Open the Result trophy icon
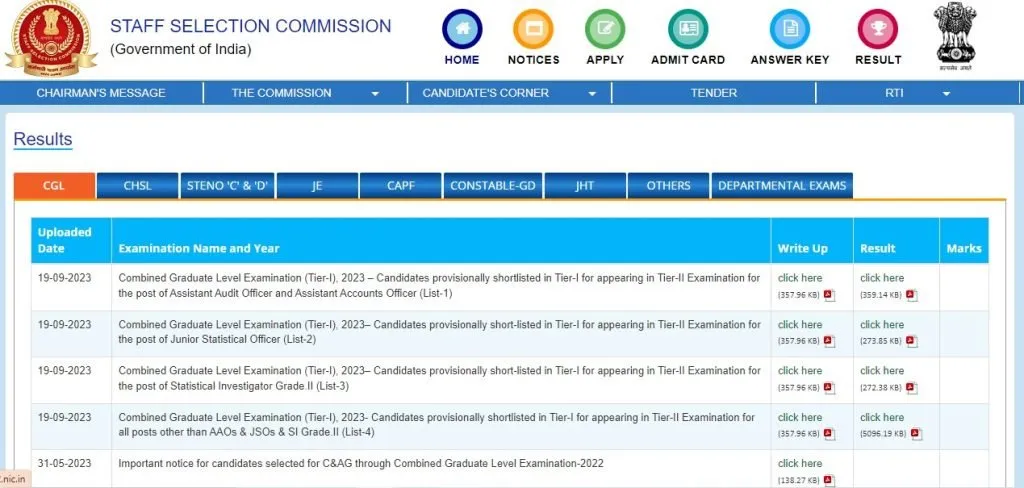Viewport: 1024px width, 488px height. click(878, 29)
